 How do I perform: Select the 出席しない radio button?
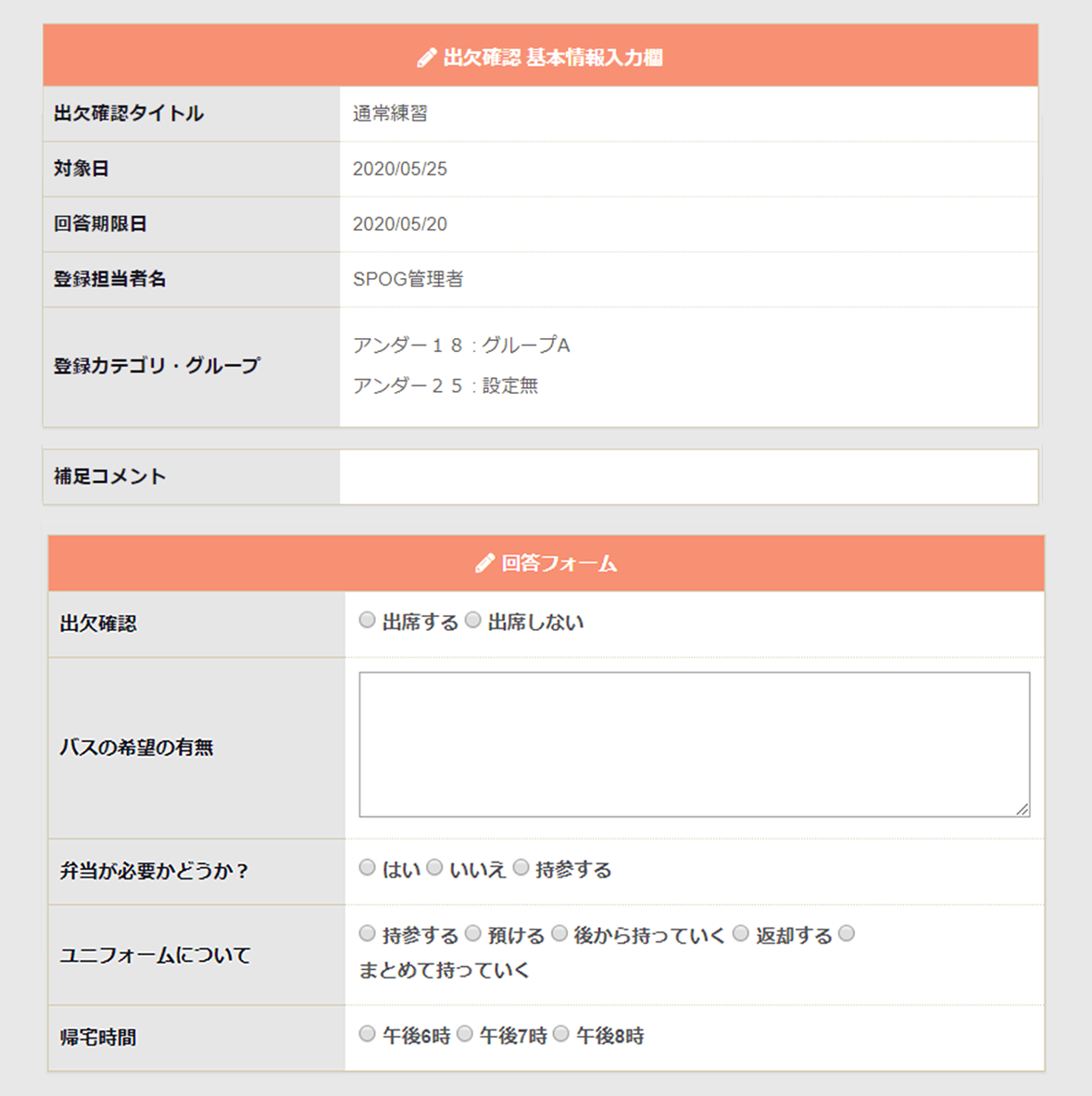click(x=473, y=620)
